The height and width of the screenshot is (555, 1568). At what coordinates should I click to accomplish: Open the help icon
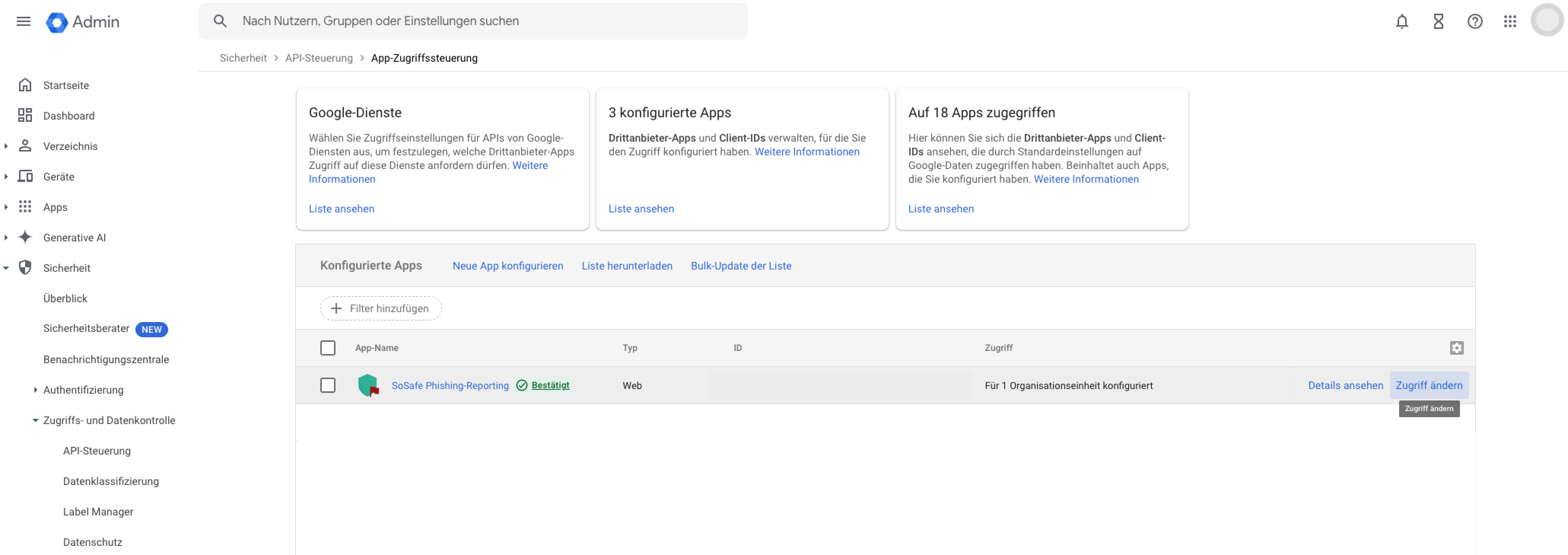[x=1474, y=21]
